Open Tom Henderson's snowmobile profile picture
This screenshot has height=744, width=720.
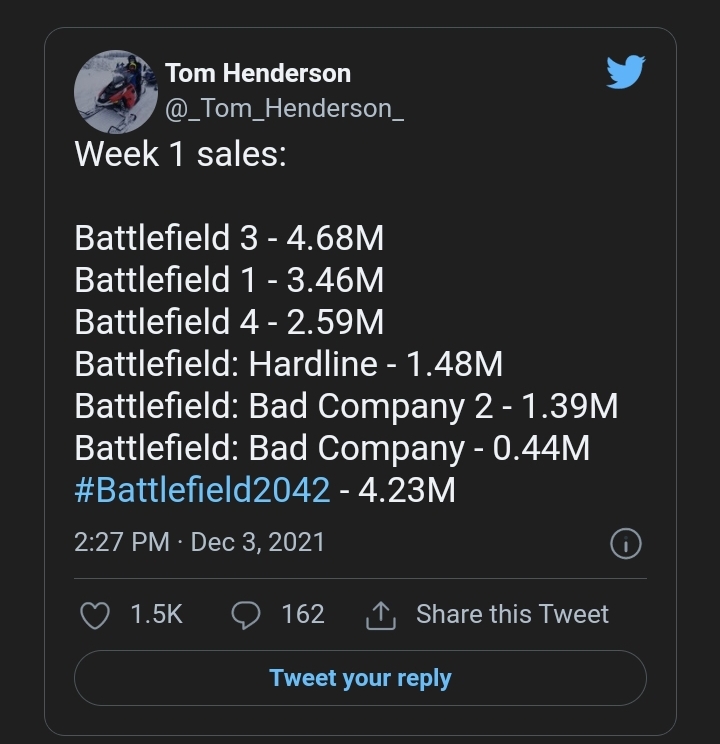point(116,92)
